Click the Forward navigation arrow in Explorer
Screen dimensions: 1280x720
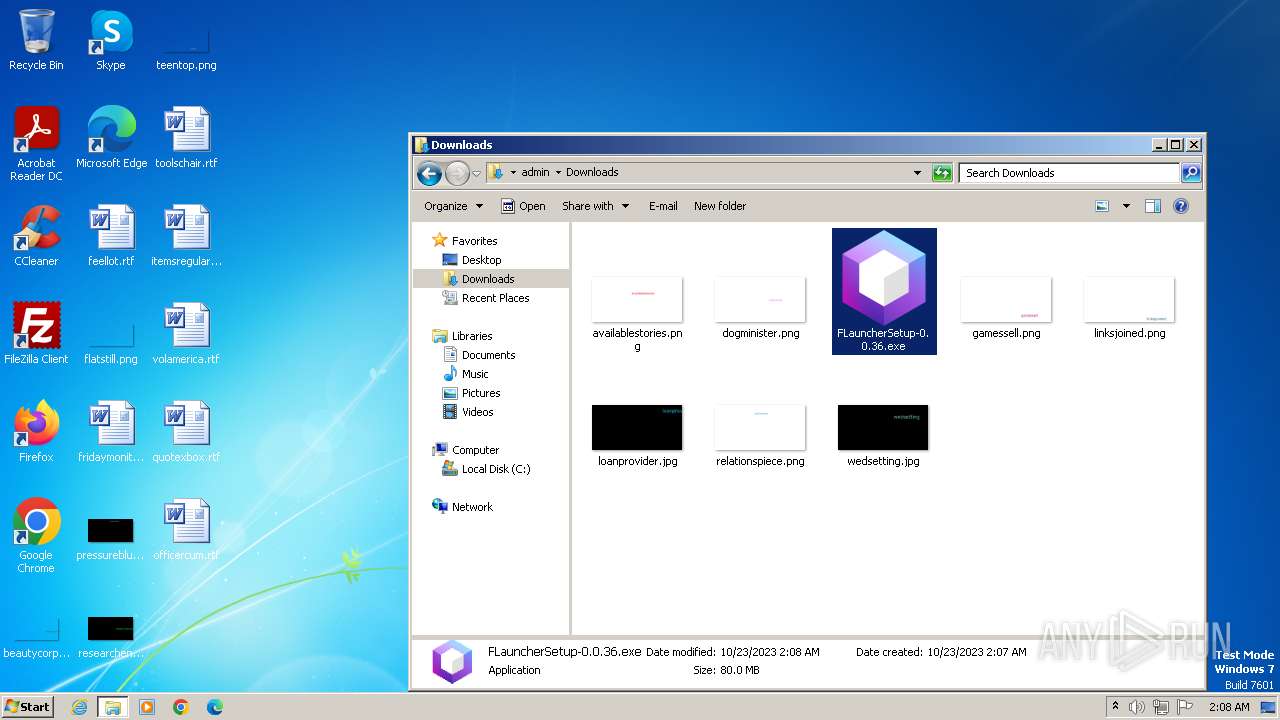(x=457, y=173)
